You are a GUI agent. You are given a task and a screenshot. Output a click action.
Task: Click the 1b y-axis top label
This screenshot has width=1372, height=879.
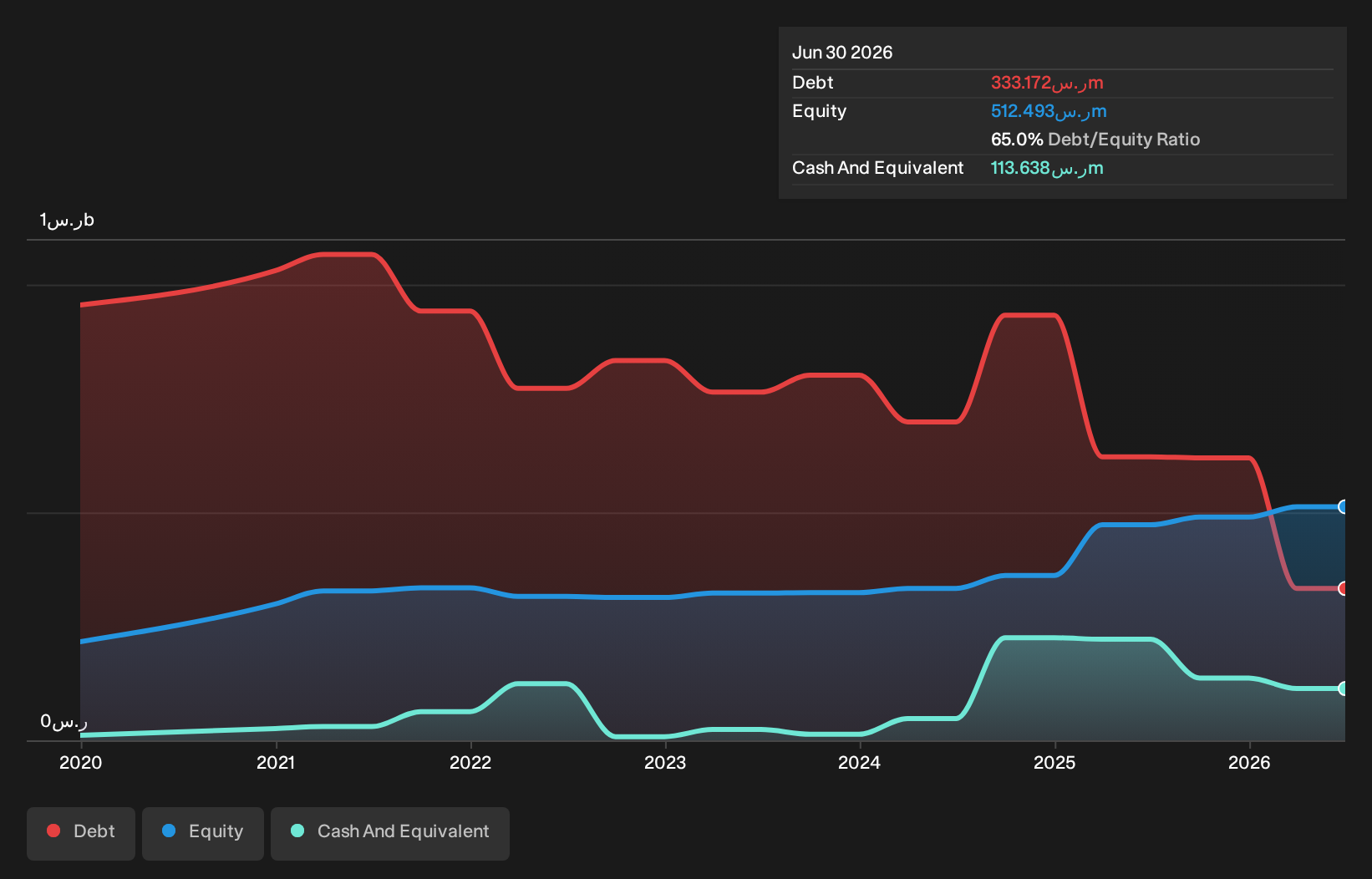[x=67, y=220]
